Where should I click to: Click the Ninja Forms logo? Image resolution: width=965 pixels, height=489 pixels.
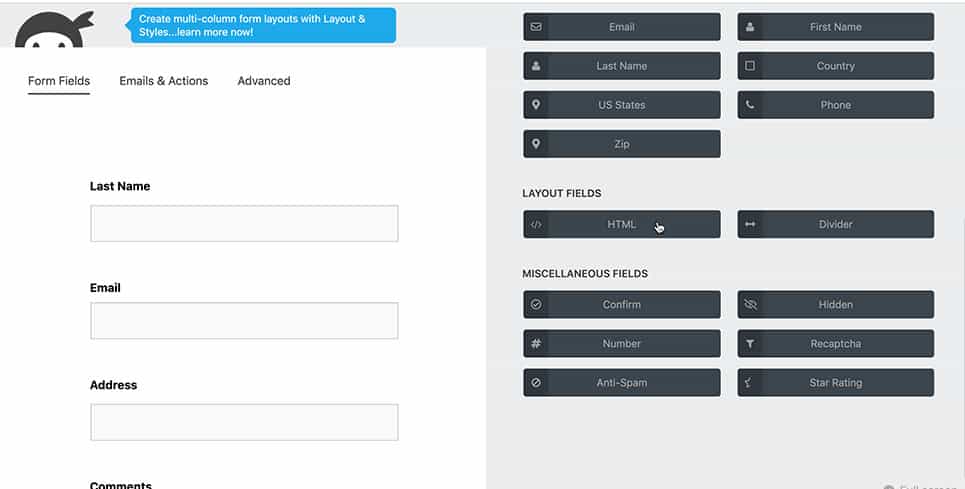(54, 29)
